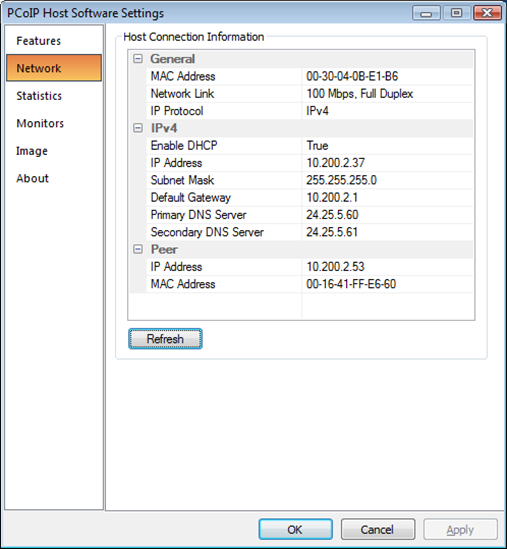This screenshot has width=507, height=549.
Task: Maximize the PCoIP settings window
Action: coord(456,13)
